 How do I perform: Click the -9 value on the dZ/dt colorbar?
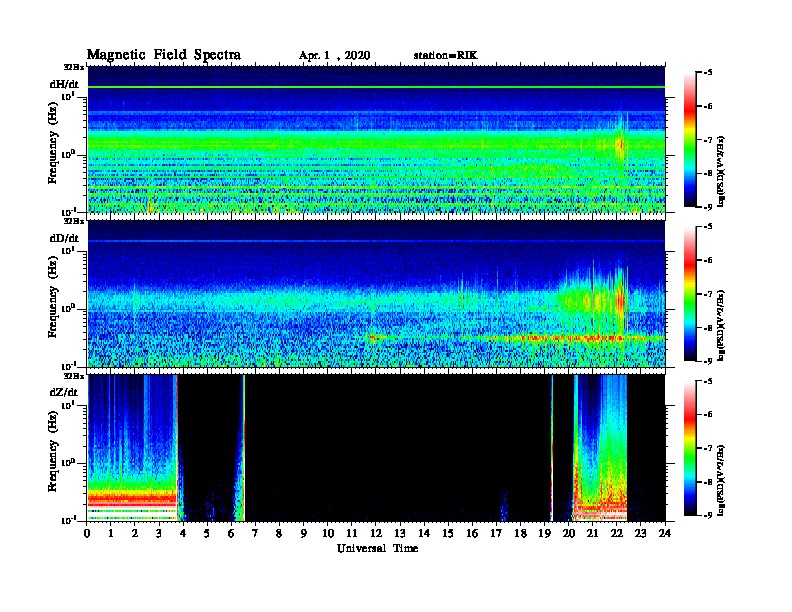pos(708,515)
